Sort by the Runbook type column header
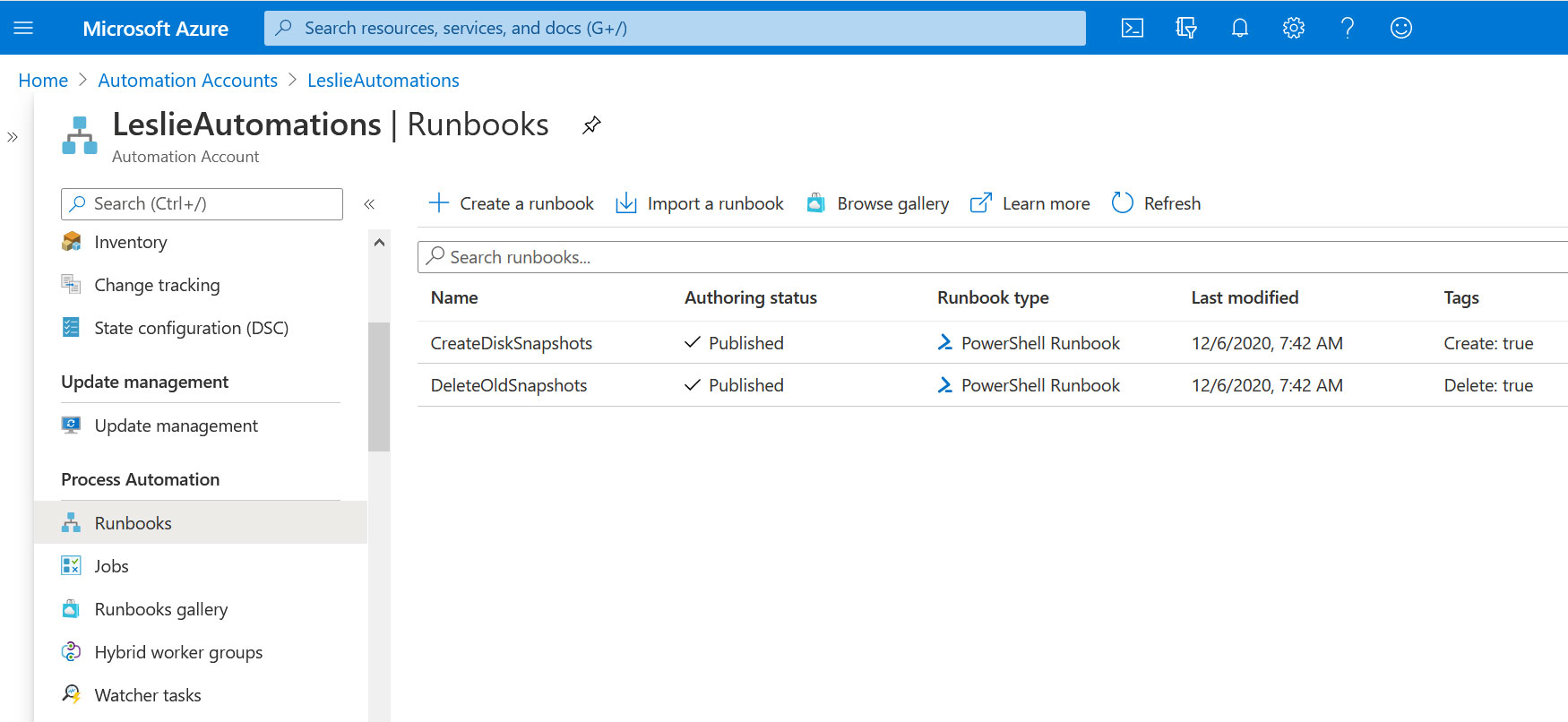 [x=993, y=297]
